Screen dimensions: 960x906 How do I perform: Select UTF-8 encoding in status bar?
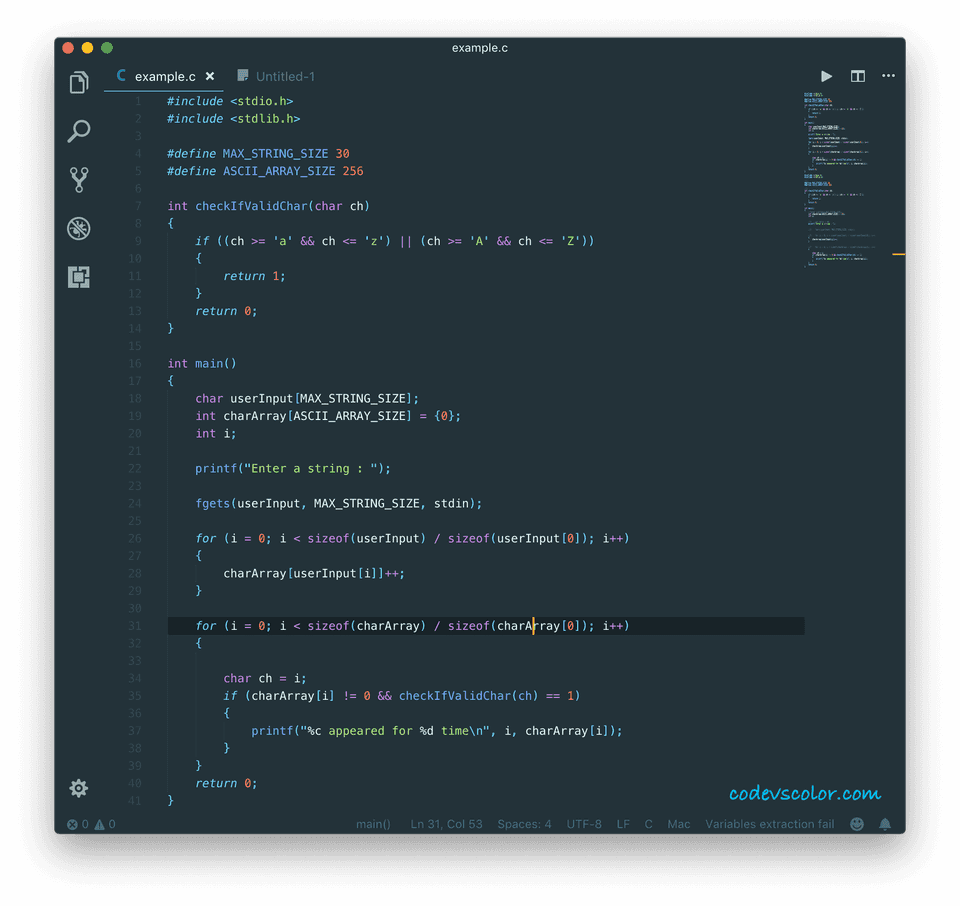tap(584, 824)
